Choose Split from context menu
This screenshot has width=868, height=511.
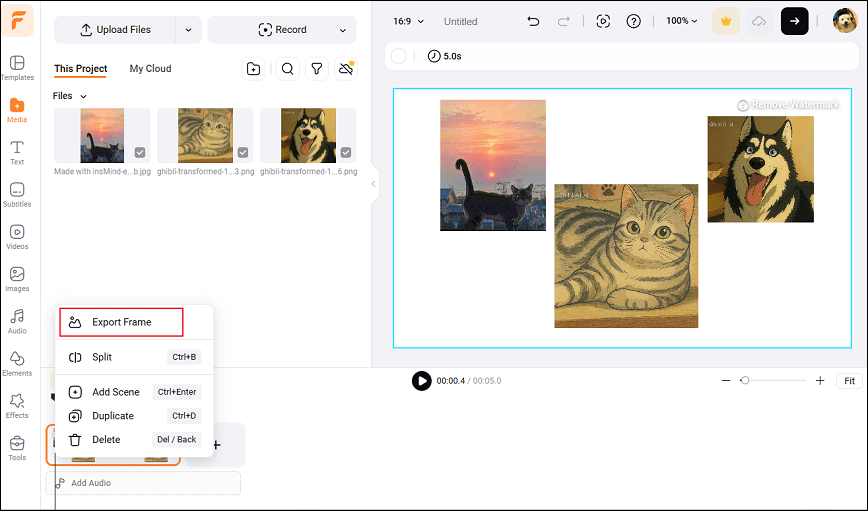[x=134, y=357]
